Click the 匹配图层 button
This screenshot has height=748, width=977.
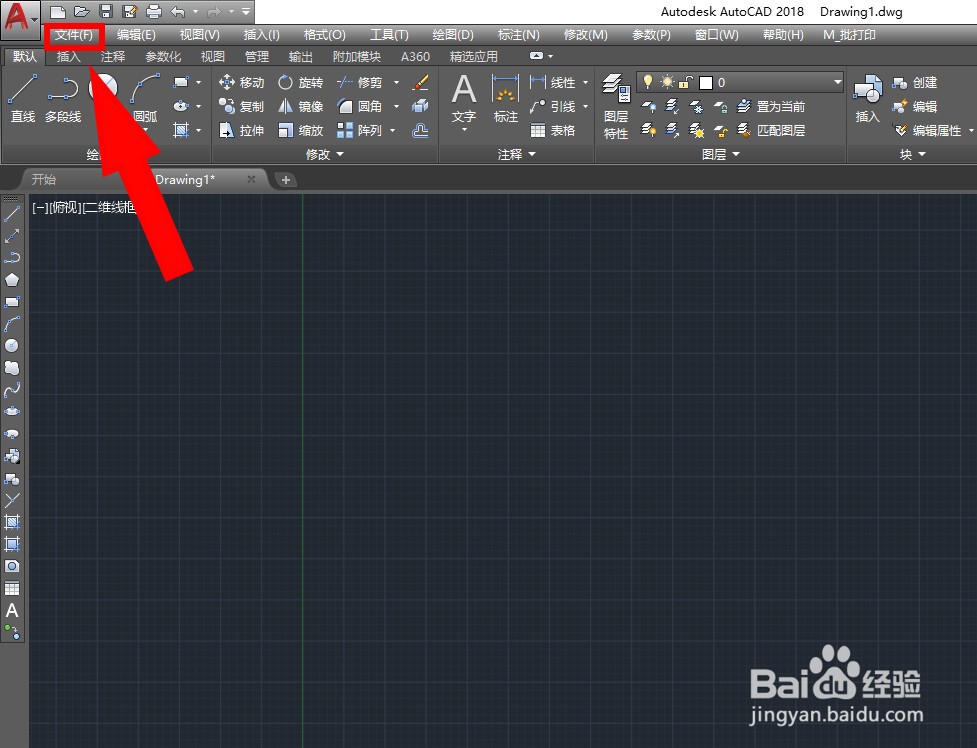(771, 130)
